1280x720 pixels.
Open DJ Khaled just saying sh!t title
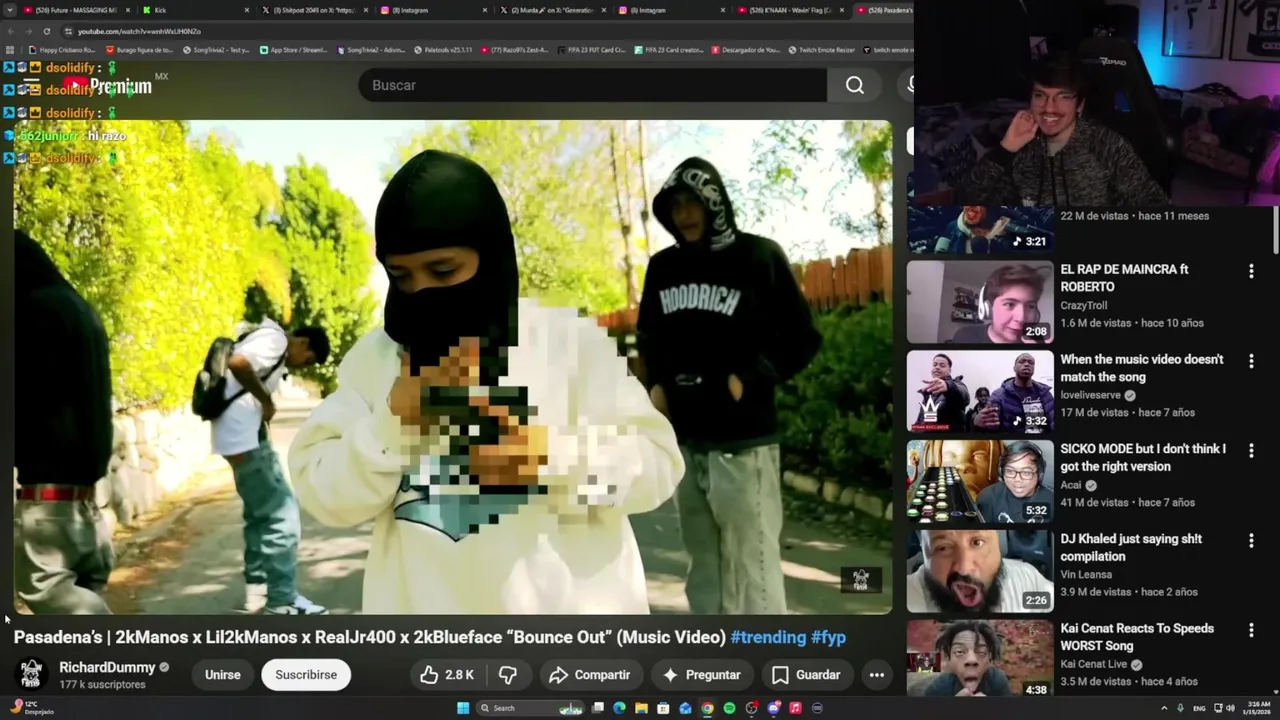click(1131, 548)
